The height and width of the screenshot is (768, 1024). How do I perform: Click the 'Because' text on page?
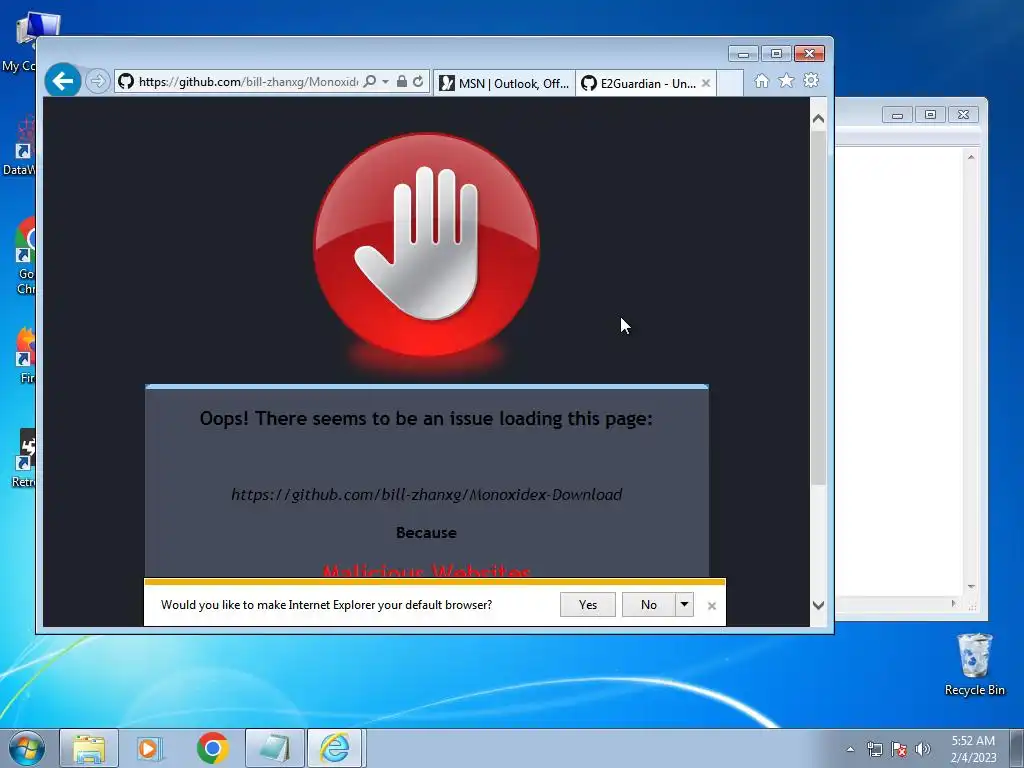426,532
